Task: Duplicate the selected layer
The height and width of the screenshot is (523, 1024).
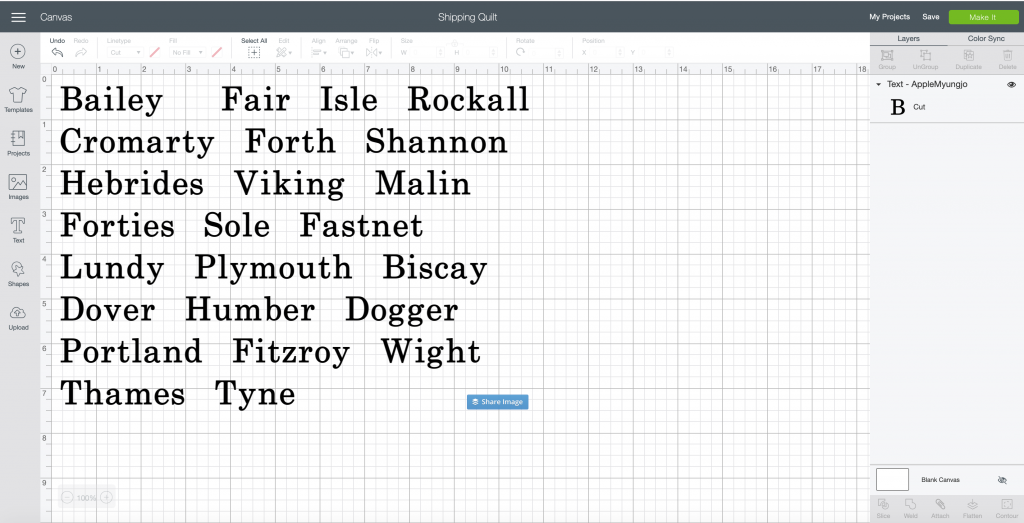Action: [968, 59]
